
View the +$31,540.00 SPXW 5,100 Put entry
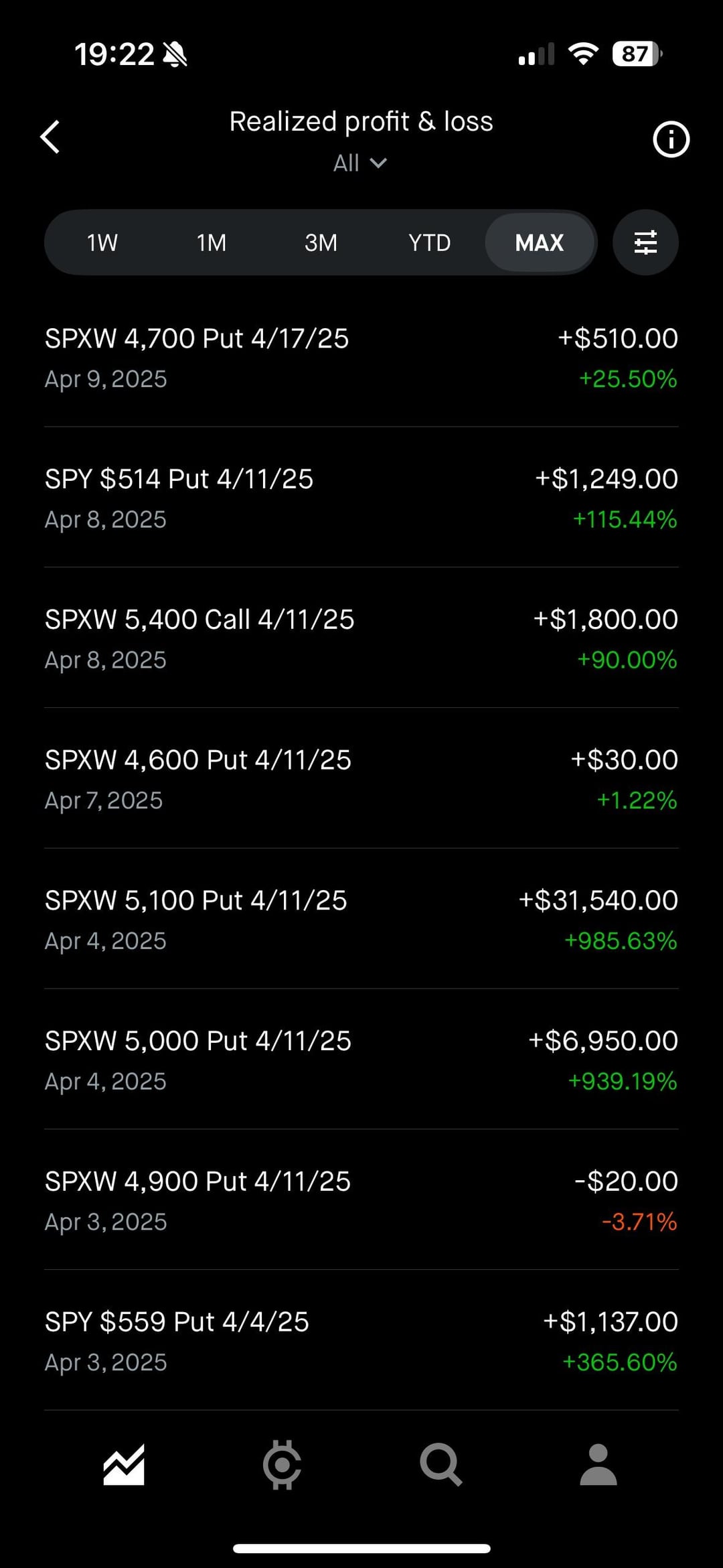361,920
